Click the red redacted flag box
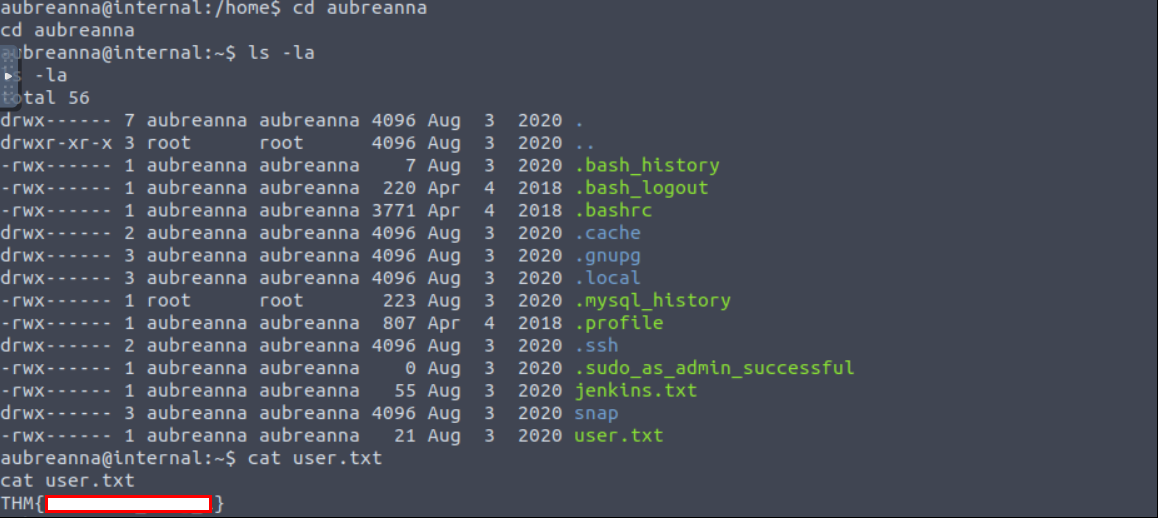Image resolution: width=1158 pixels, height=518 pixels. click(129, 504)
